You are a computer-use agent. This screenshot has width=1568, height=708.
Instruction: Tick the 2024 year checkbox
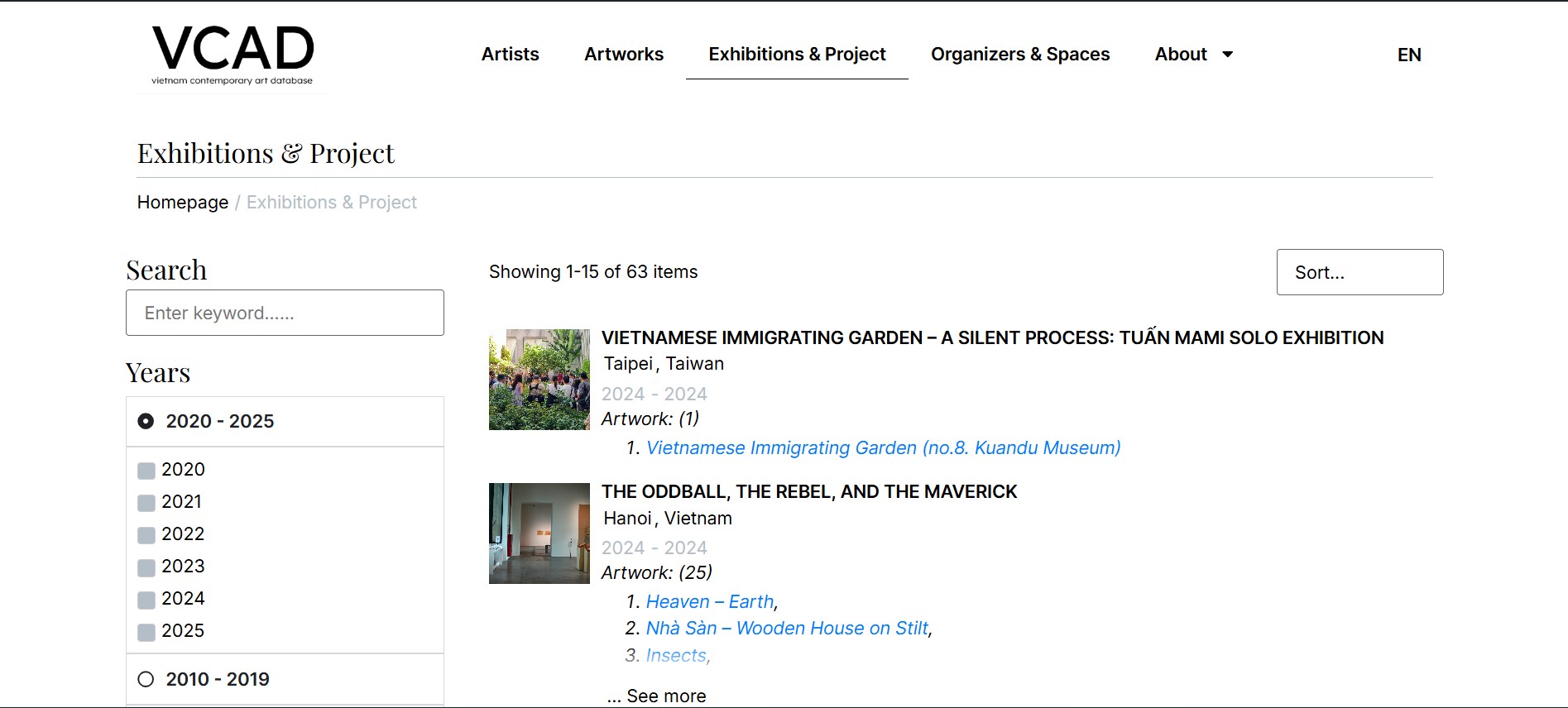[x=146, y=600]
